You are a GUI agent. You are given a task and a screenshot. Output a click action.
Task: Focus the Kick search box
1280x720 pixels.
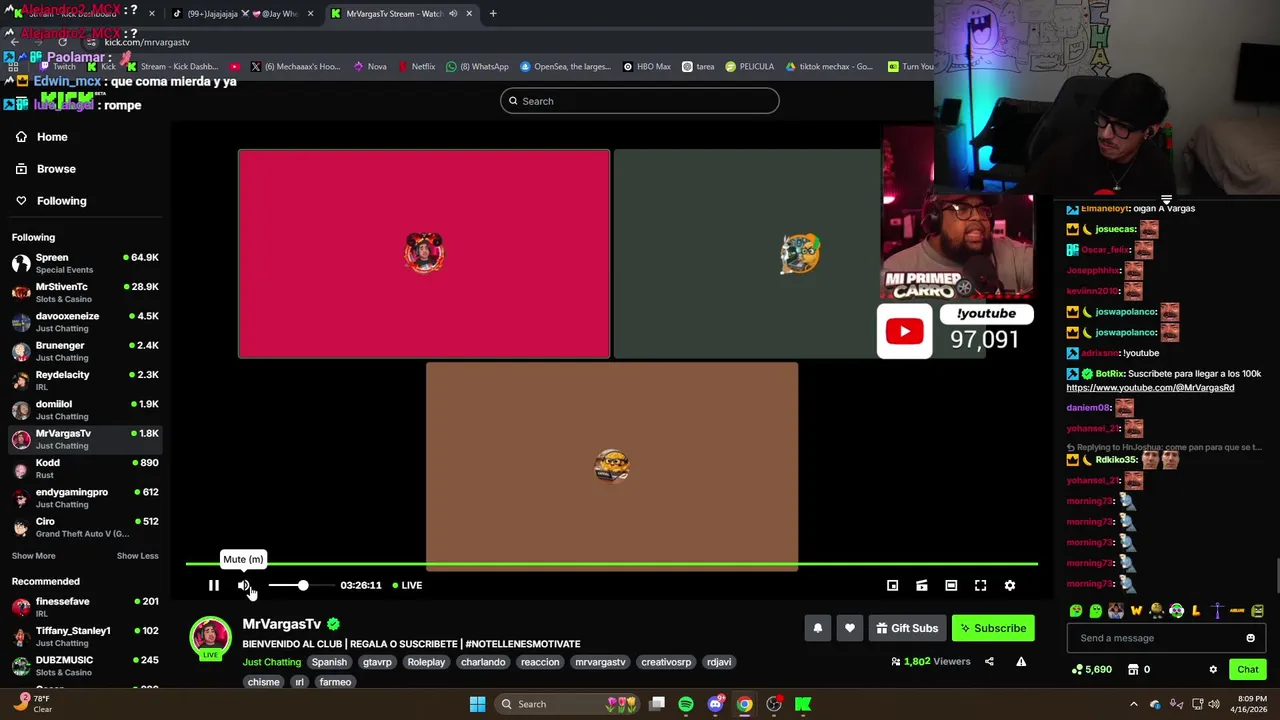tap(640, 101)
